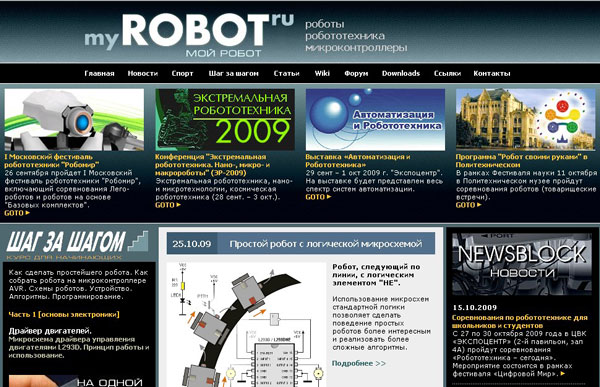The height and width of the screenshot is (387, 600).
Task: Click the робототехника tagline in header
Action: [345, 36]
